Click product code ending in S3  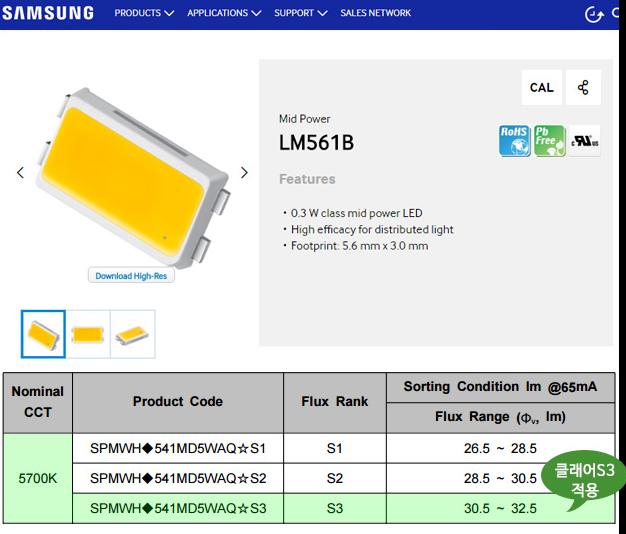point(178,508)
